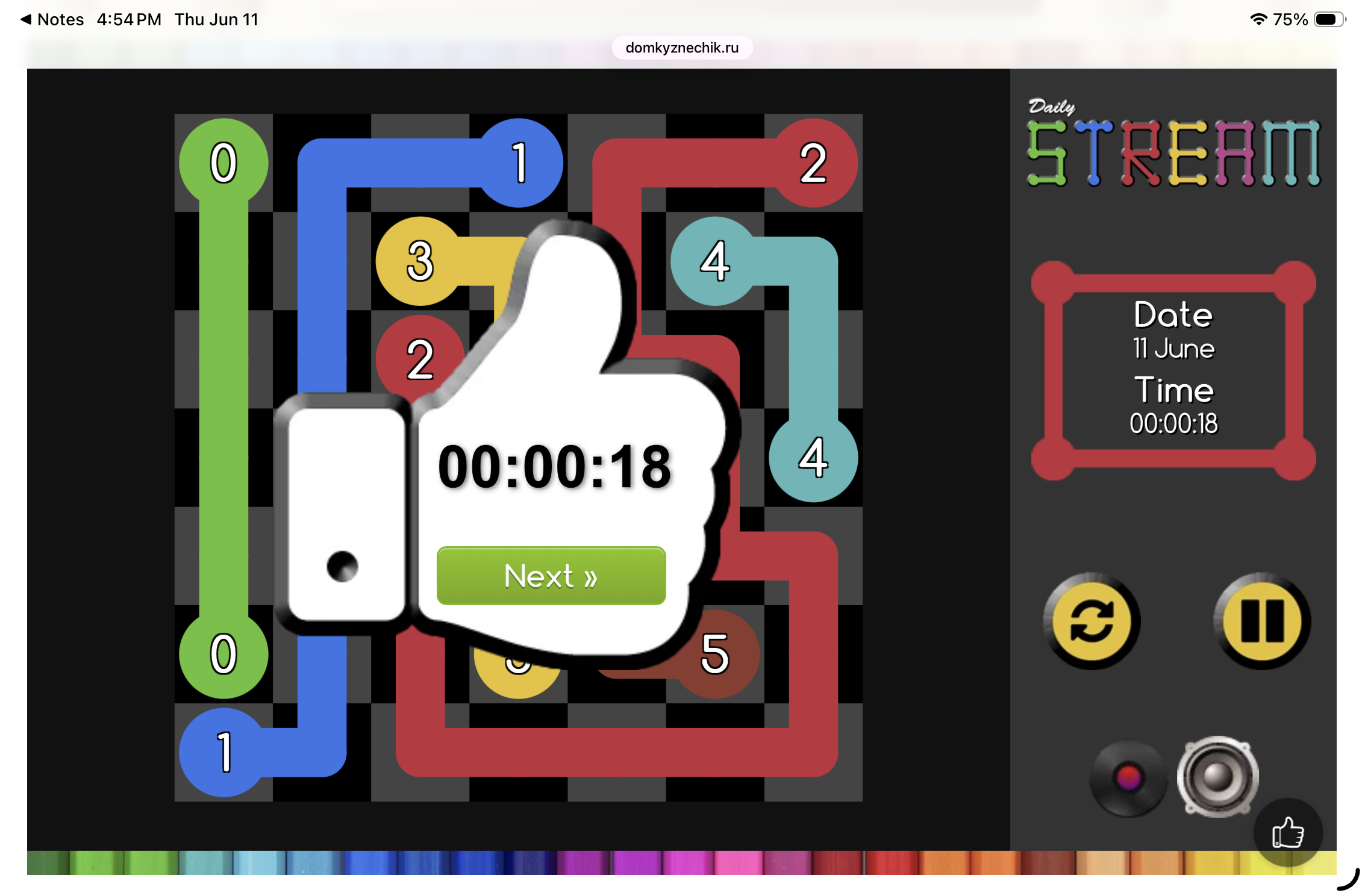This screenshot has width=1365, height=896.
Task: Tap the top blue 1 node
Action: 519,163
